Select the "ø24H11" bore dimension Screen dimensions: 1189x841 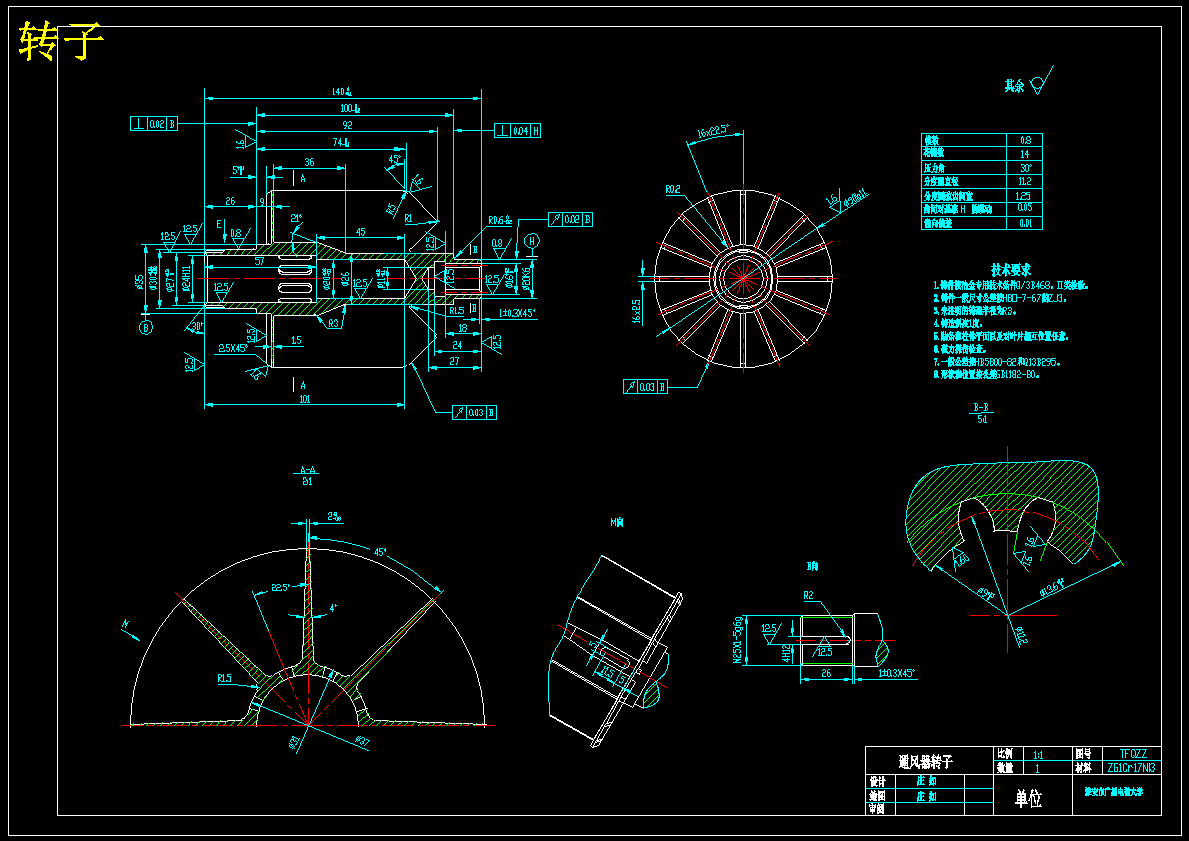pyautogui.click(x=186, y=279)
